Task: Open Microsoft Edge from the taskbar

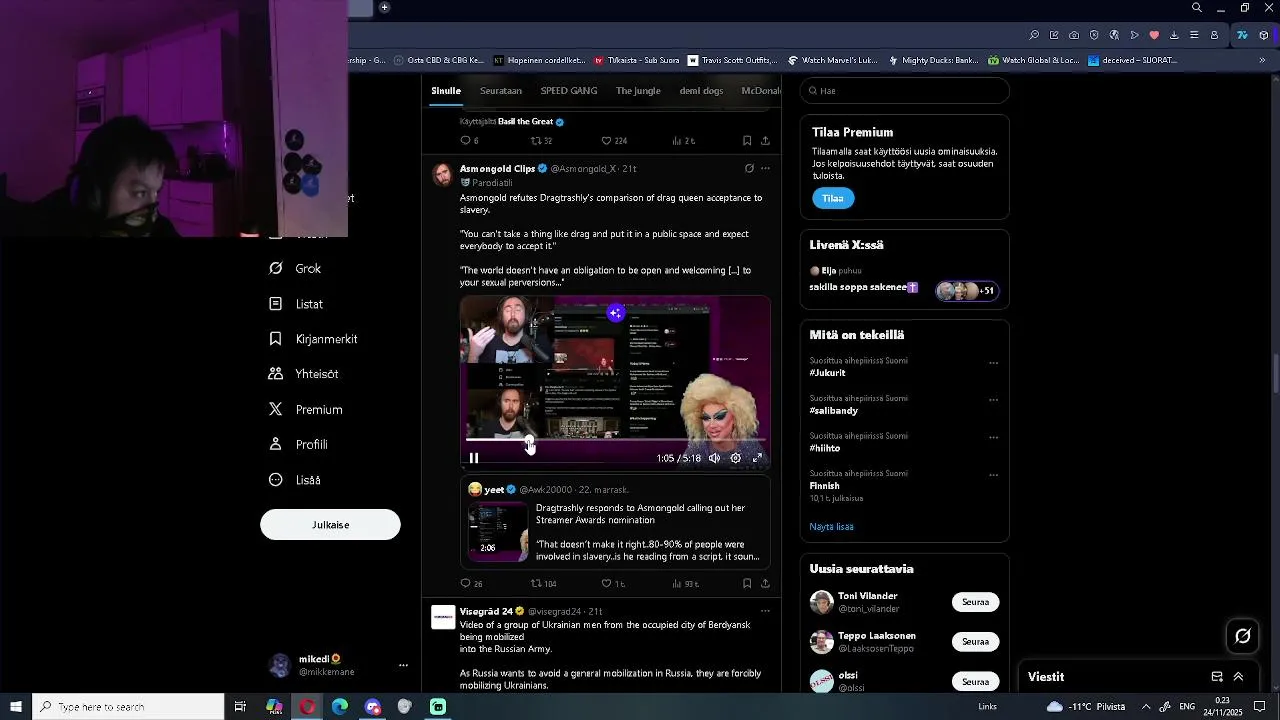Action: [340, 707]
